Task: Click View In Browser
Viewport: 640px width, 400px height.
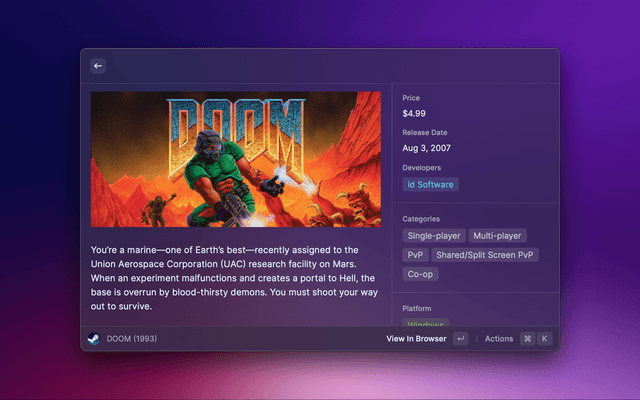Action: coord(416,339)
